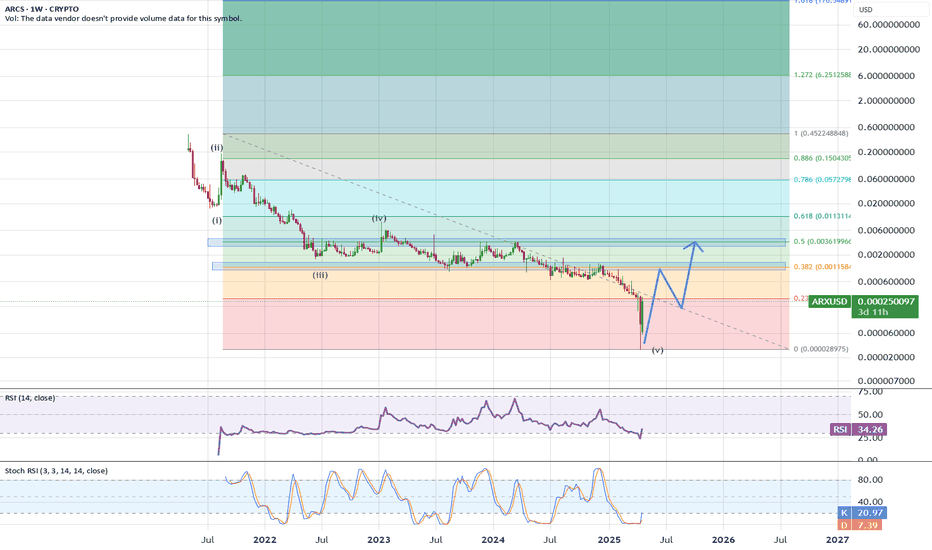Select the (i) wave label
Image resolution: width=932 pixels, height=550 pixels.
coord(217,221)
